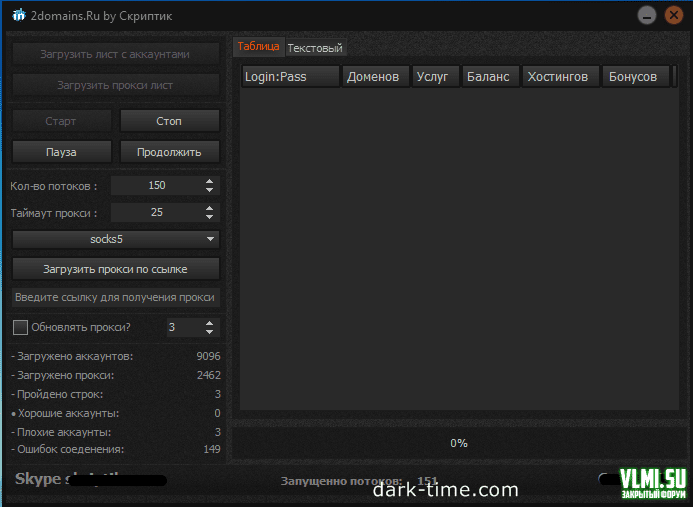Click the proxy link input field
Image resolution: width=693 pixels, height=507 pixels.
pos(115,298)
